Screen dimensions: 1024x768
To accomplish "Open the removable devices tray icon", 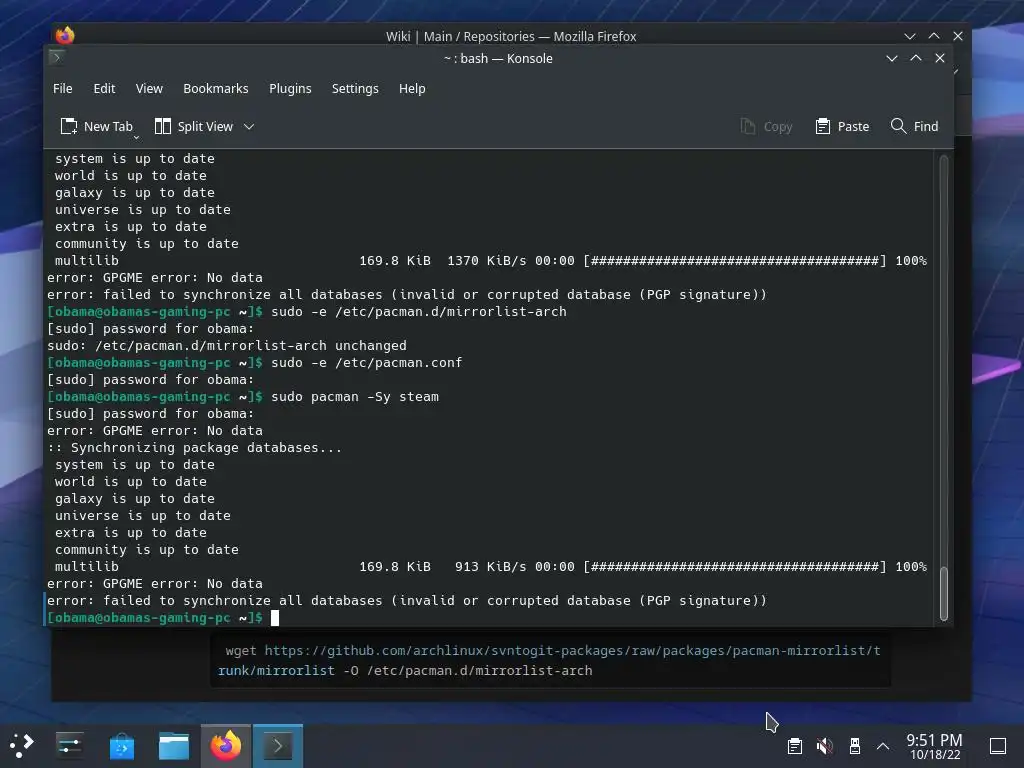I will [854, 746].
